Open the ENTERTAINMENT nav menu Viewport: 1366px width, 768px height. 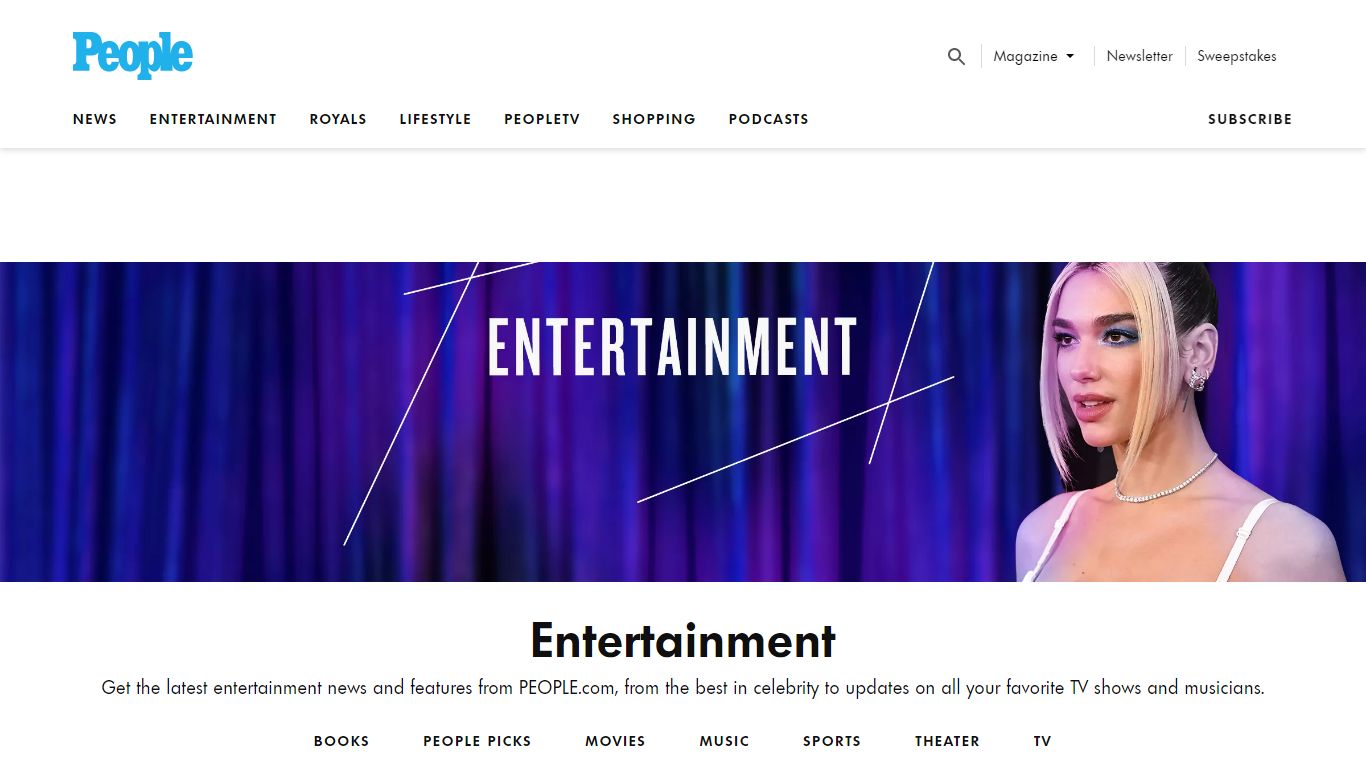coord(213,119)
